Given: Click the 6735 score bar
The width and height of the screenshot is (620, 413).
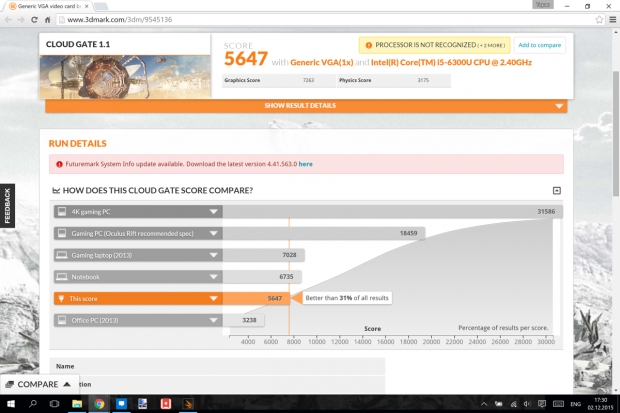Looking at the screenshot, I should click(x=262, y=277).
